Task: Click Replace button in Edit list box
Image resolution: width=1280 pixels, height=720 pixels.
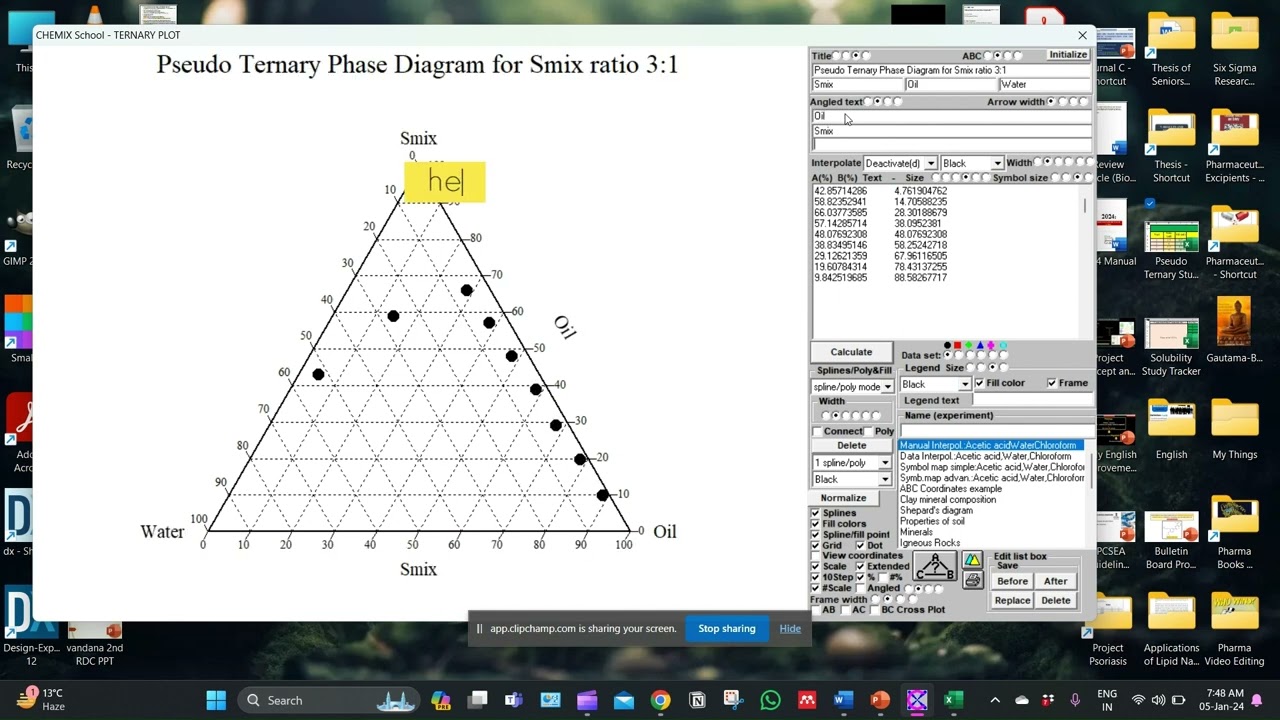Action: 1012,600
